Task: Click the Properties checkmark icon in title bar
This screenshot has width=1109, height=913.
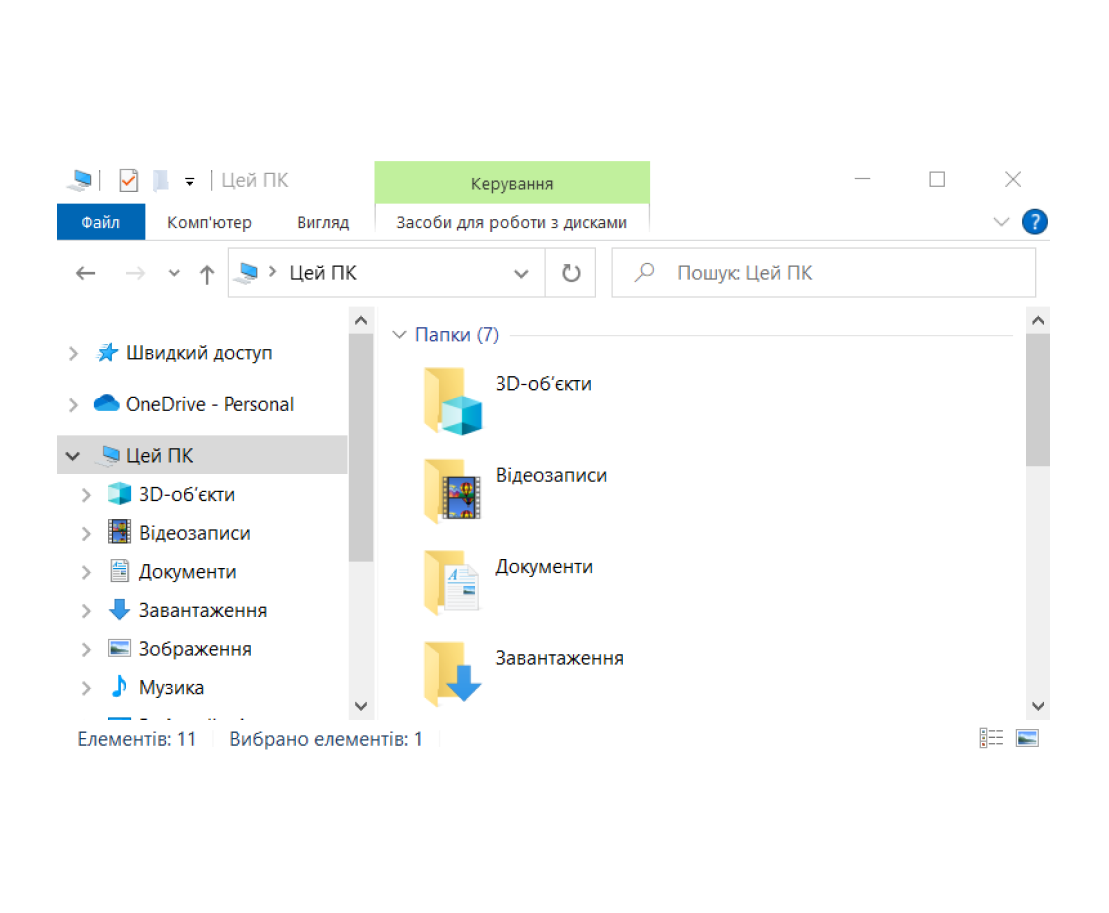Action: [x=128, y=180]
